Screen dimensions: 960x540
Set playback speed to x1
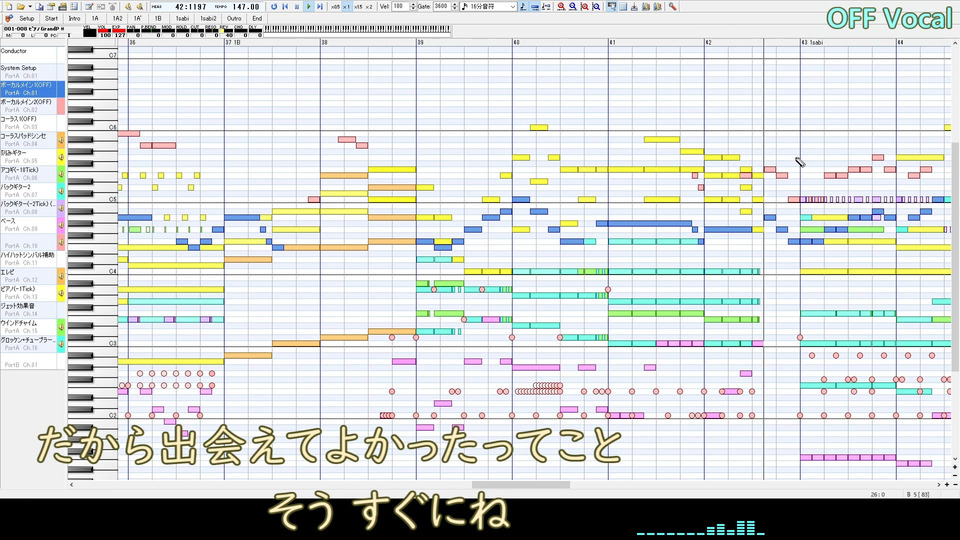coord(347,7)
